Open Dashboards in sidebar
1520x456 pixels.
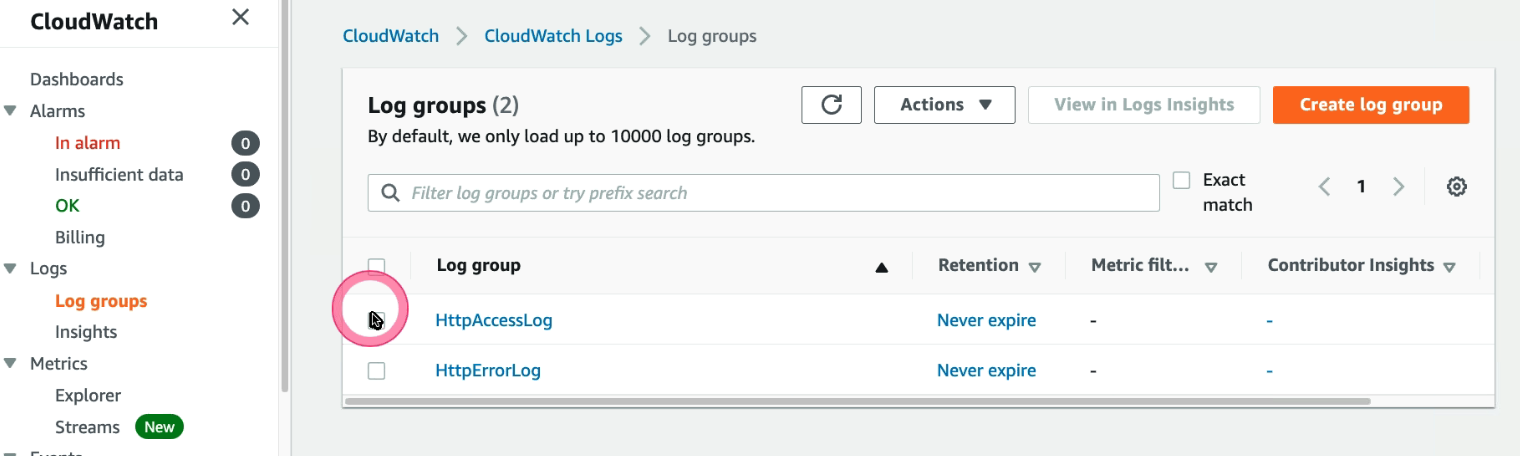click(77, 79)
